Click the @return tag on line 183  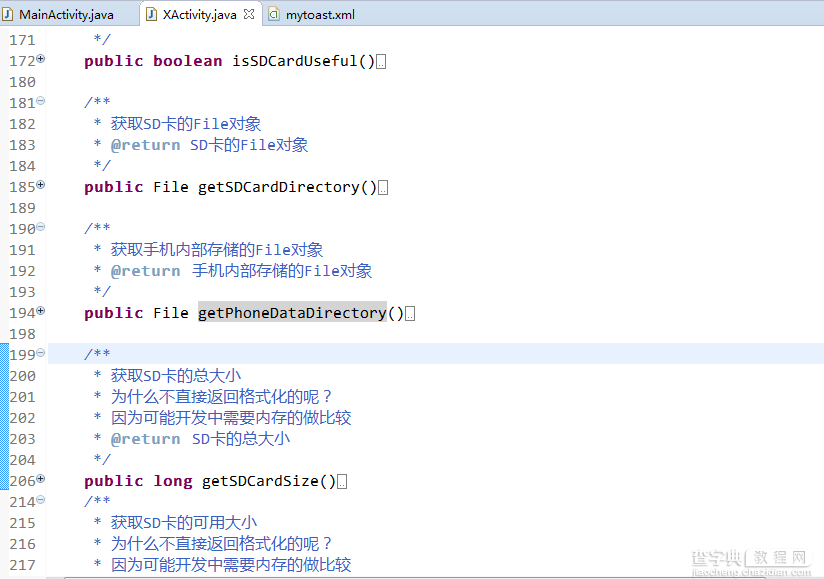pyautogui.click(x=146, y=145)
